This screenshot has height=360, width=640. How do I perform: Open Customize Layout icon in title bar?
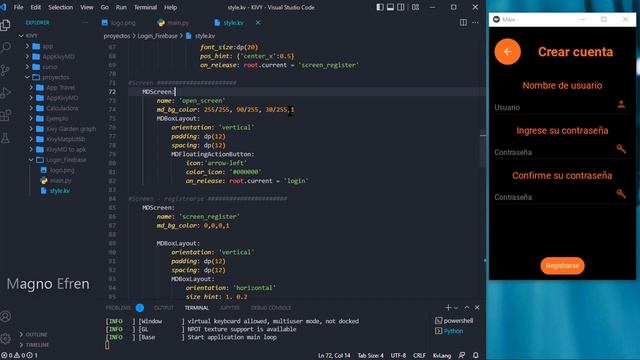point(415,7)
